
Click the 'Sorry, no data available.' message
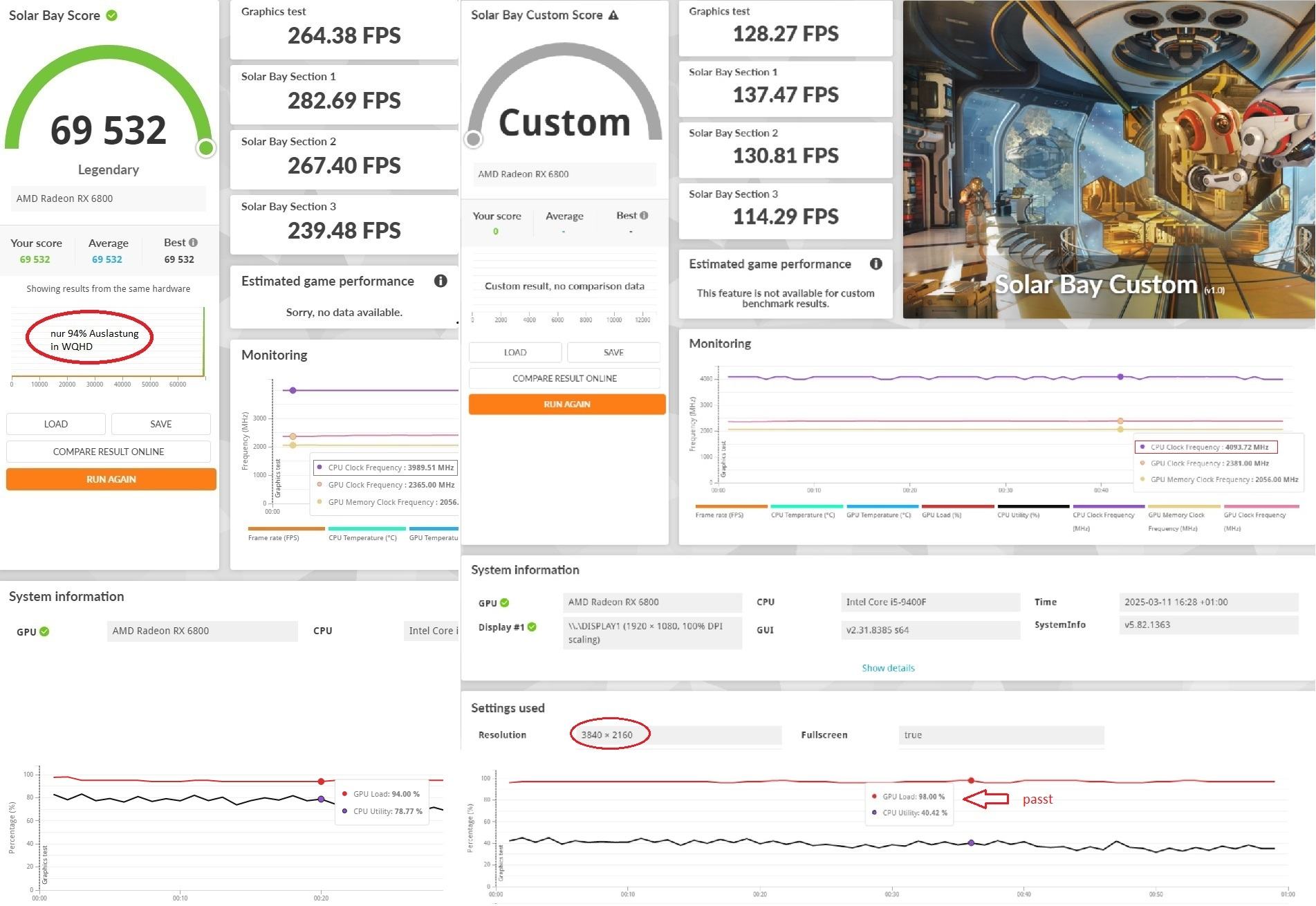344,313
